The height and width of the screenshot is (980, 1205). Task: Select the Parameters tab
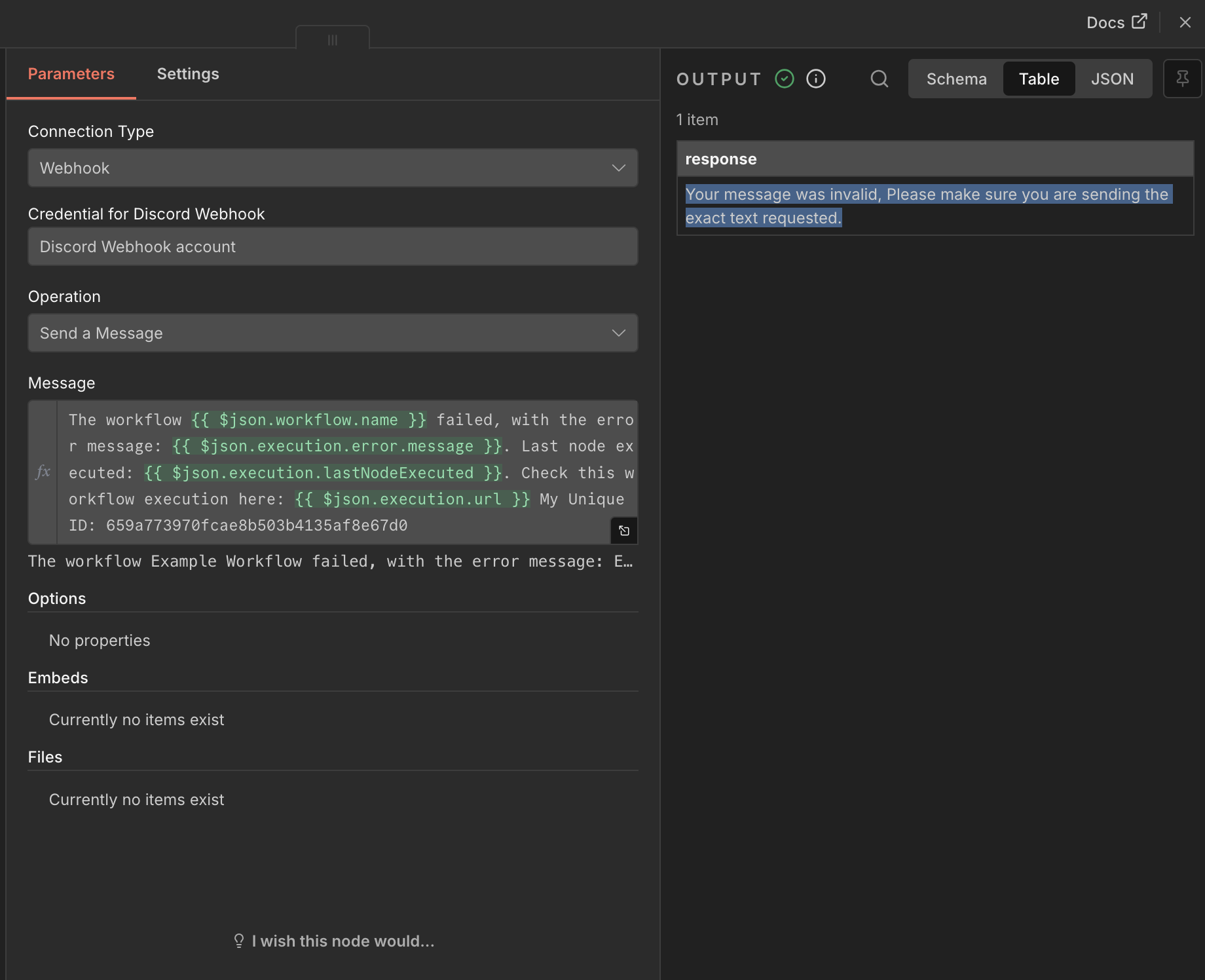pos(71,74)
